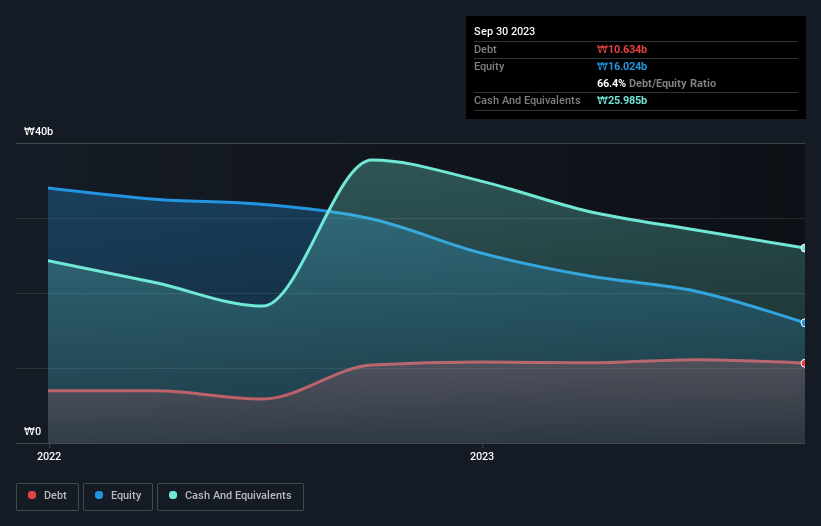Screen dimensions: 821x526
Task: Toggle the Equity series legend button
Action: pyautogui.click(x=118, y=496)
